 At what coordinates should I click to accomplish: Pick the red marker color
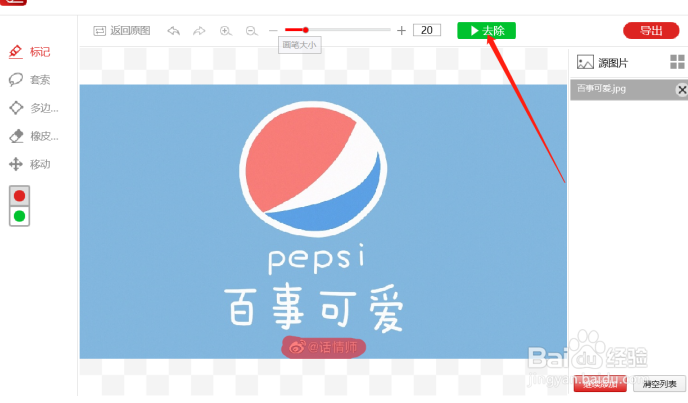coord(19,196)
